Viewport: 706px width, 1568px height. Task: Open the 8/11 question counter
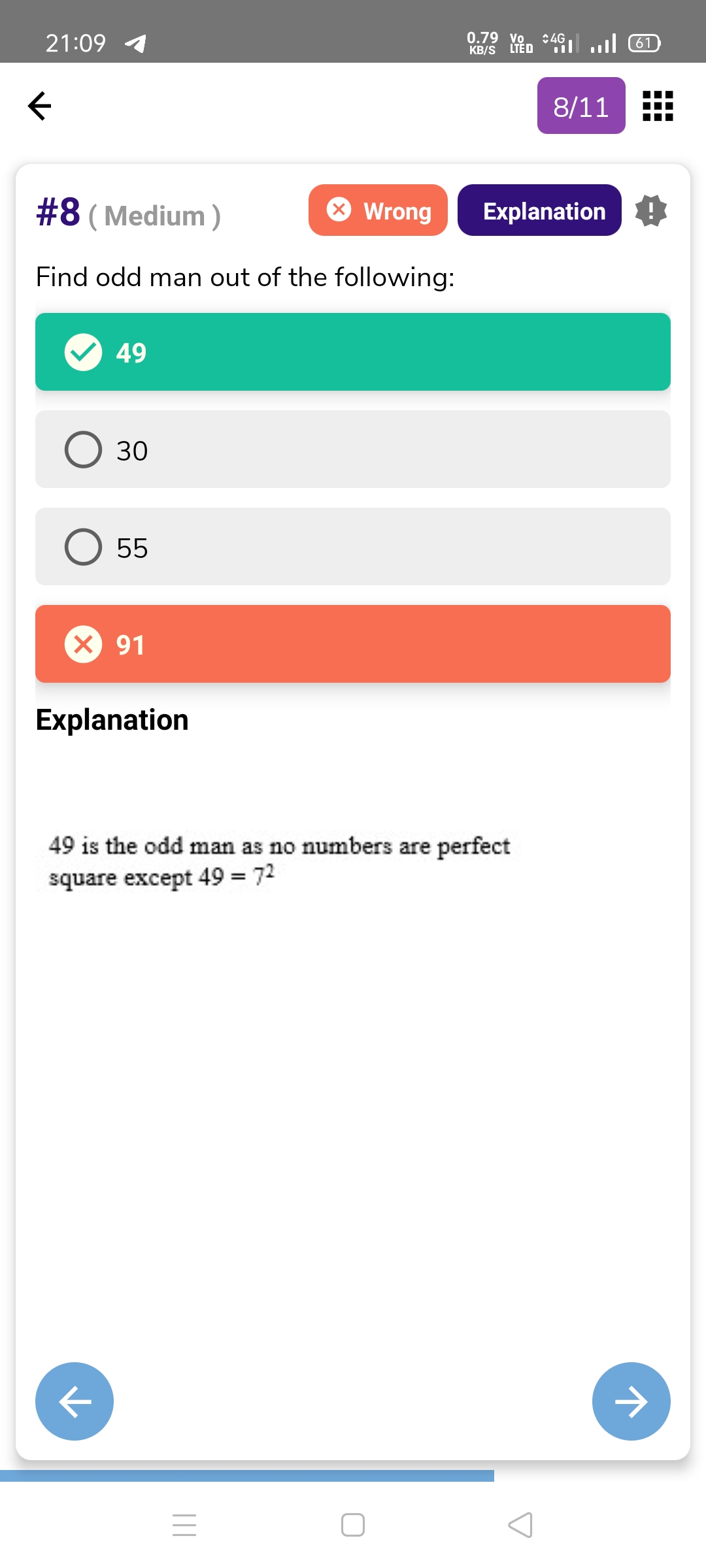[581, 106]
